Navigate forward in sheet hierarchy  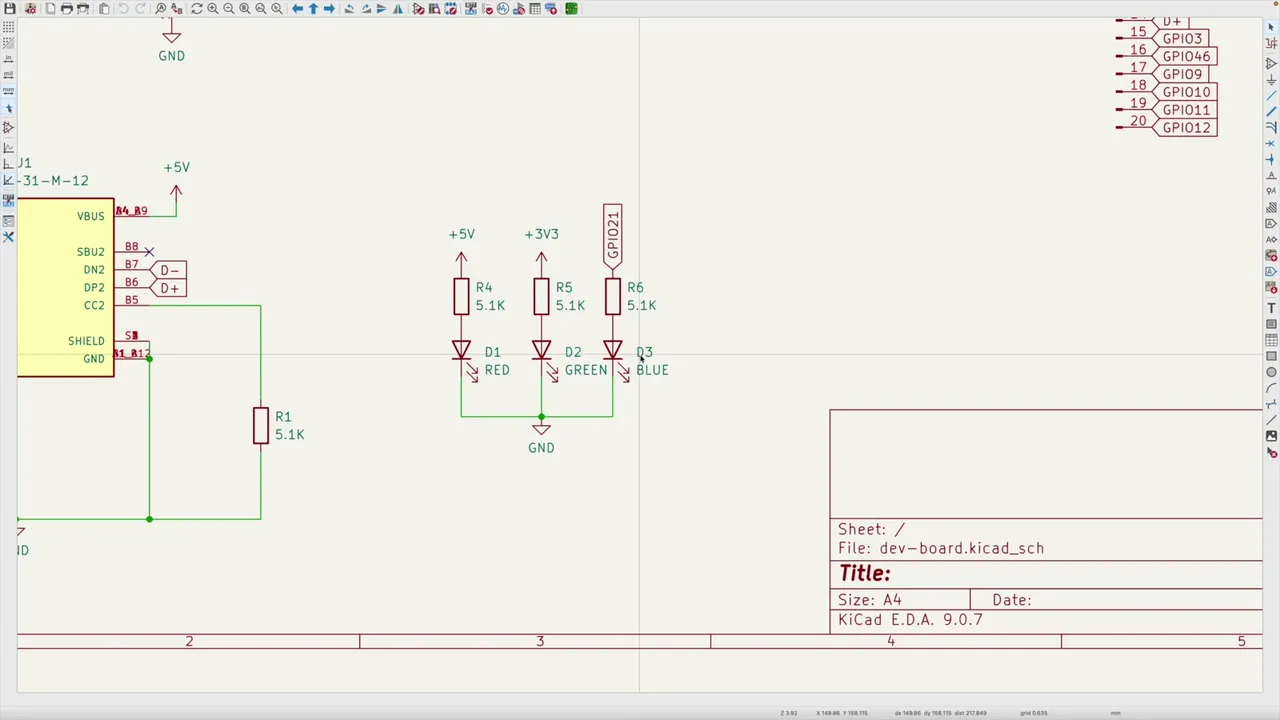pos(329,9)
